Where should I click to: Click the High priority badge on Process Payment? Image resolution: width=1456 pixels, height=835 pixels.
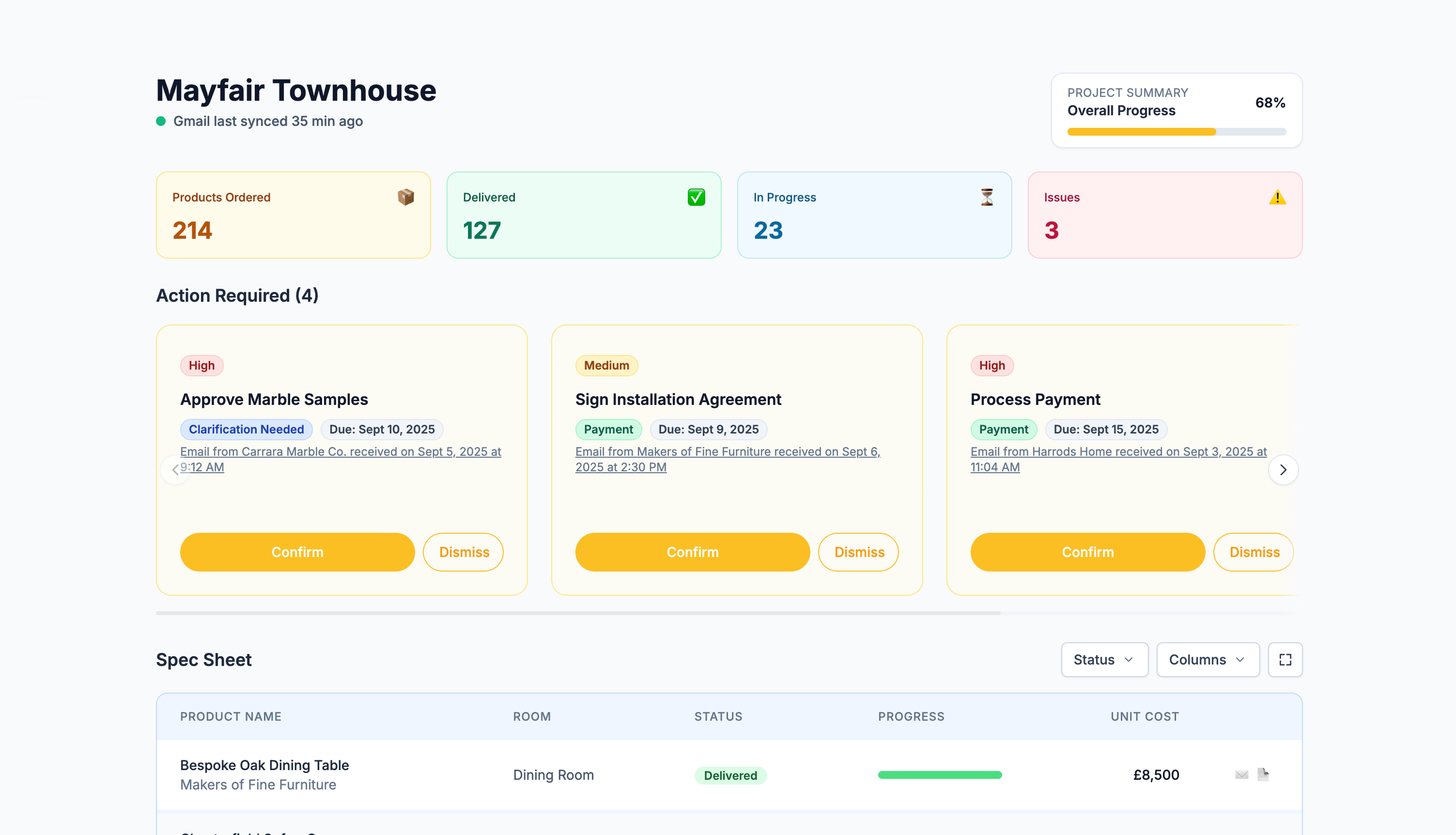coord(991,365)
